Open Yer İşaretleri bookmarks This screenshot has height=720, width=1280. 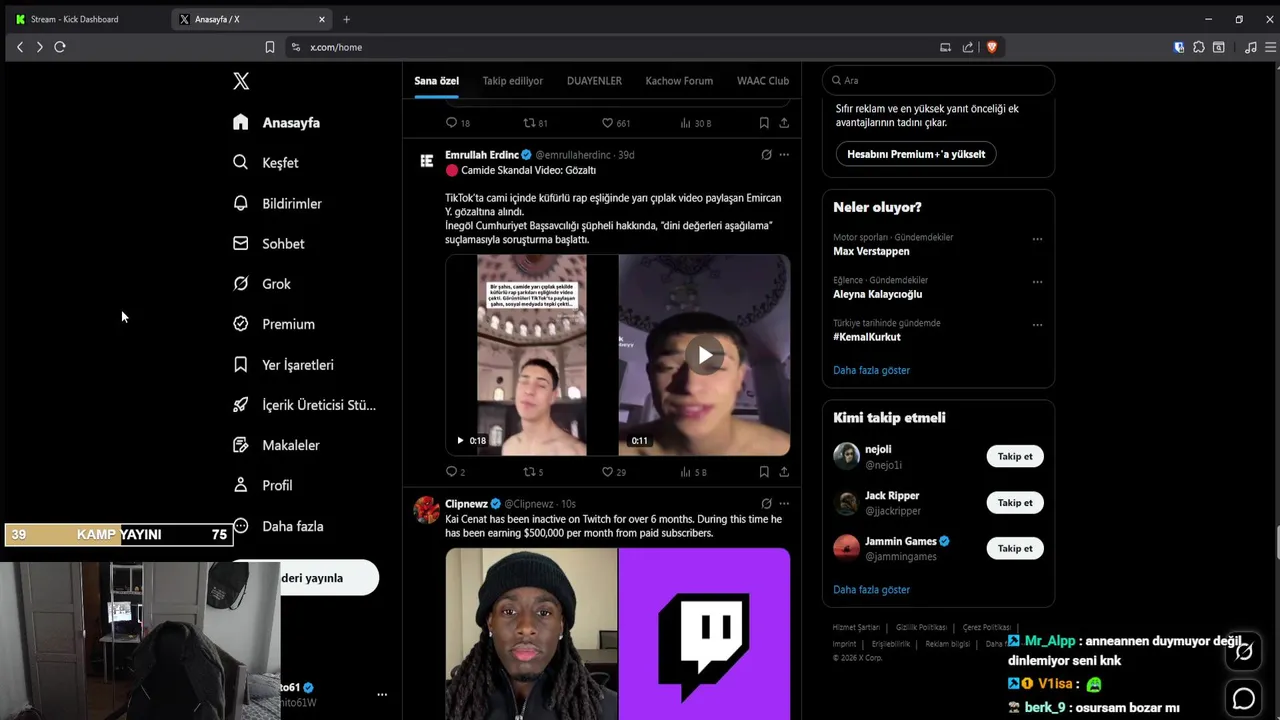pyautogui.click(x=284, y=365)
